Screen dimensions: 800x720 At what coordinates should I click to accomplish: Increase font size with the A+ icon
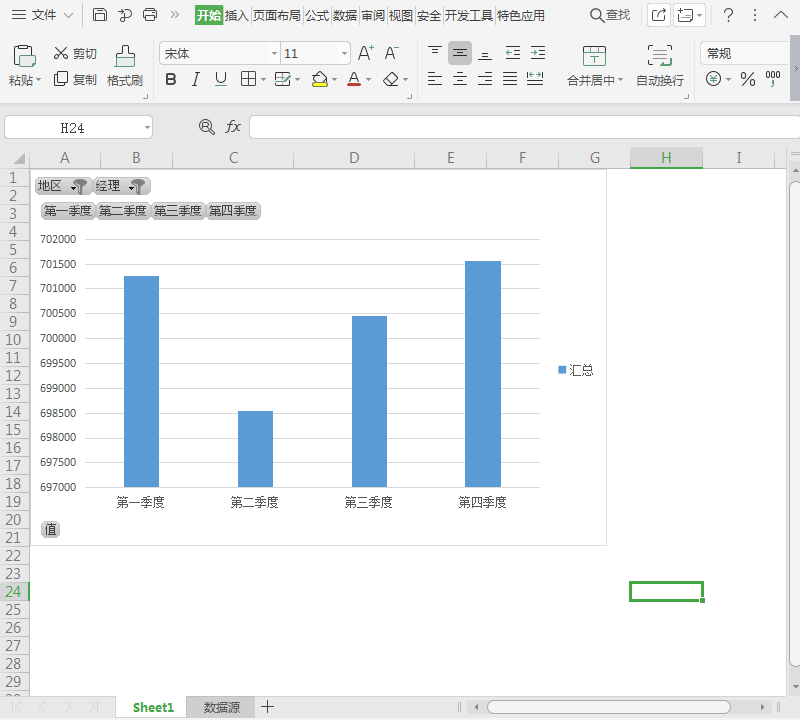pos(366,53)
